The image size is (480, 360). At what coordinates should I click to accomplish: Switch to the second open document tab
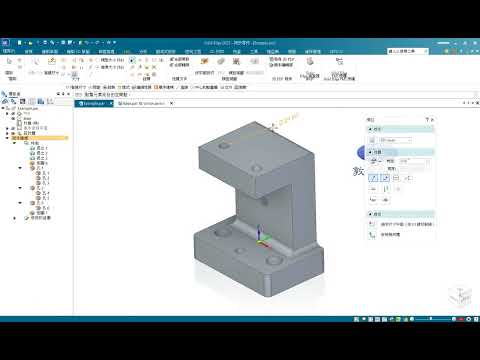(143, 104)
